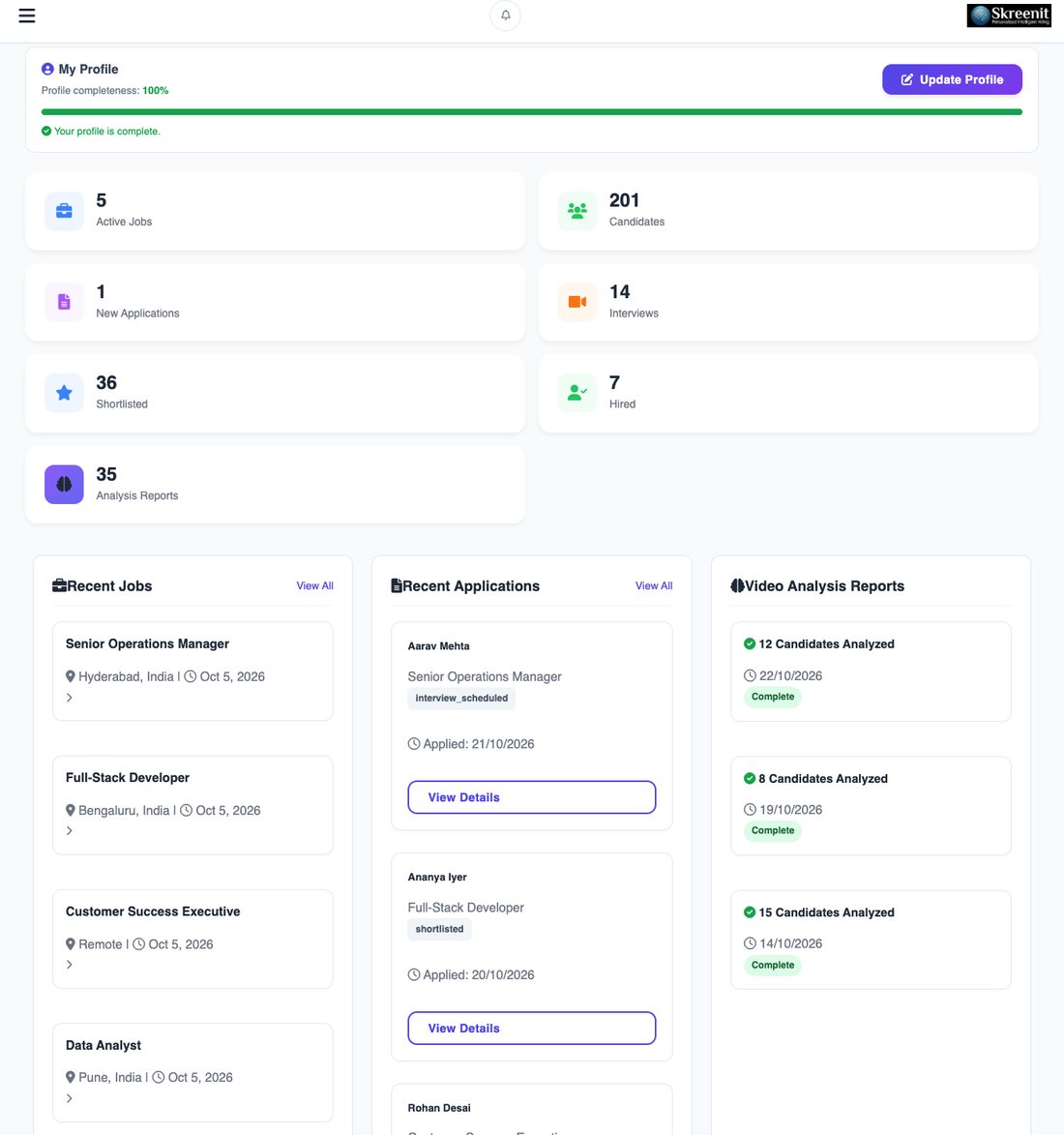Viewport: 1064px width, 1135px height.
Task: Click the Recent Jobs briefcase heading icon
Action: [59, 585]
